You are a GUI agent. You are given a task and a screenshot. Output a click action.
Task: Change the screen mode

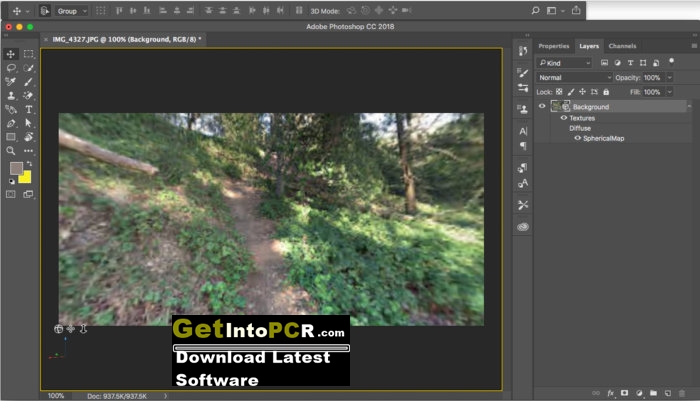[28, 194]
